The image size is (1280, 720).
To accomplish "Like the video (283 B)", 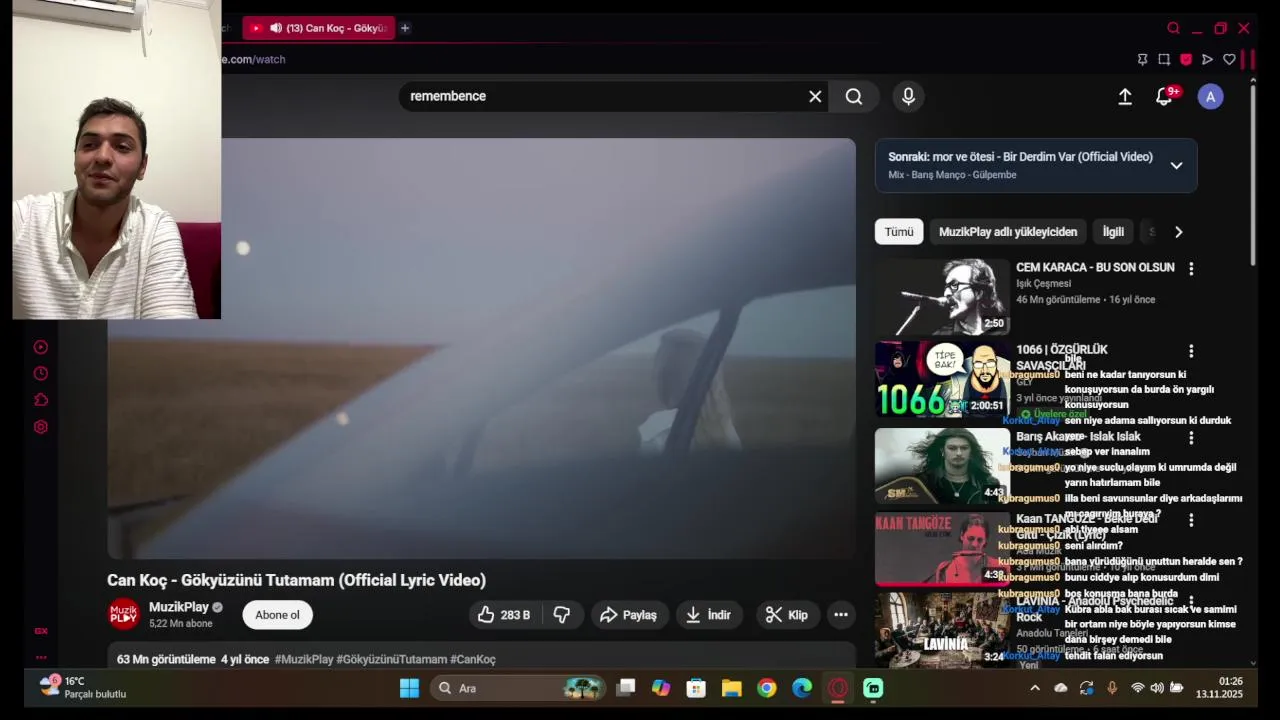I will 504,615.
